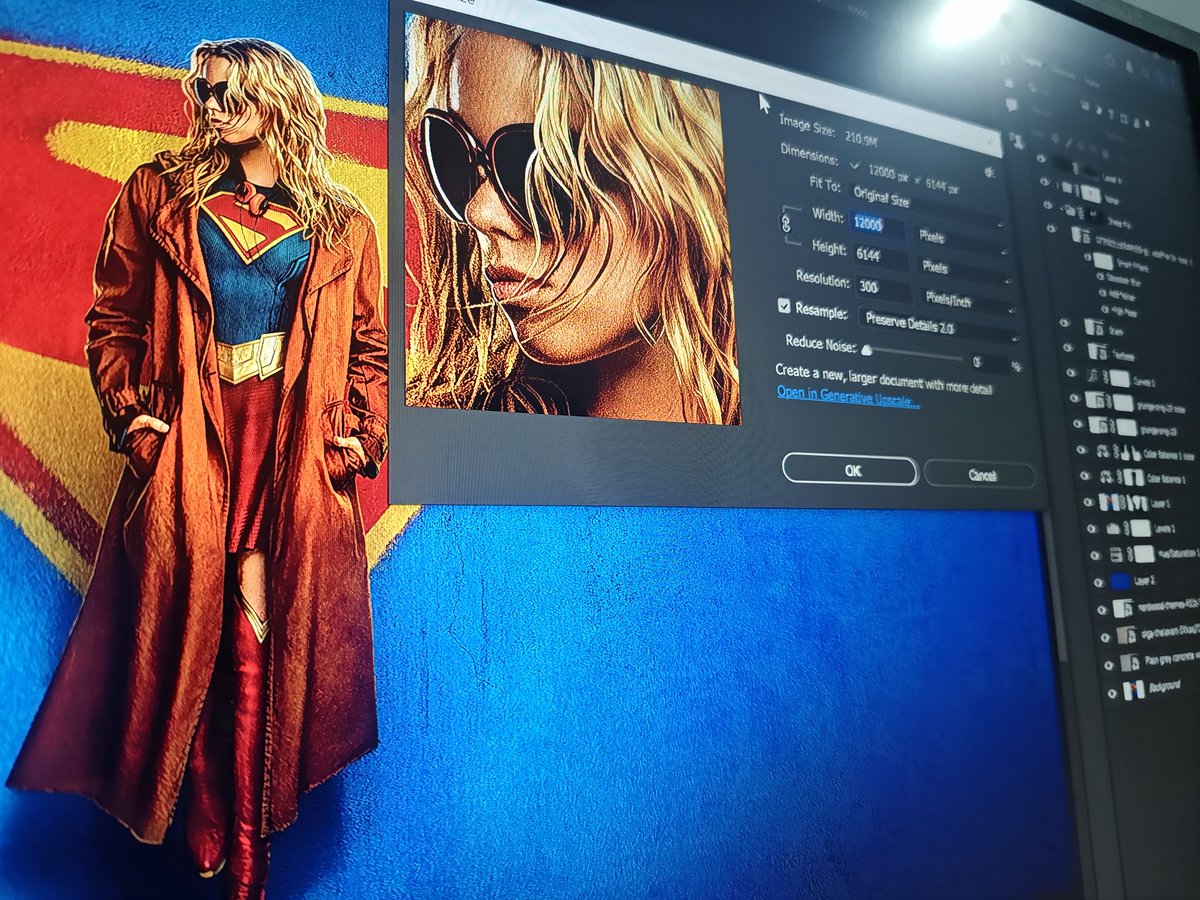The image size is (1200, 900).
Task: Hide the Hue/Saturation 1 adjustment layer
Action: [1095, 555]
